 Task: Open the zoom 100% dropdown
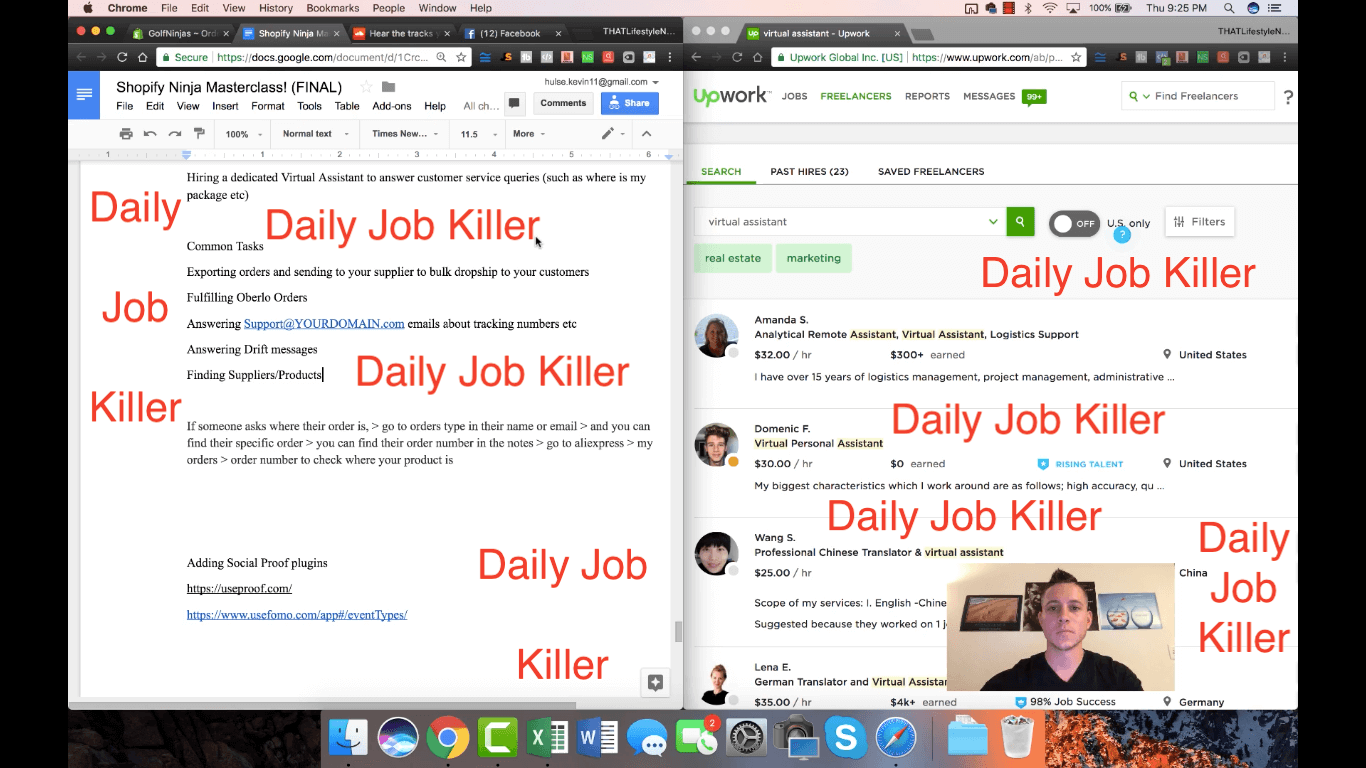point(243,134)
